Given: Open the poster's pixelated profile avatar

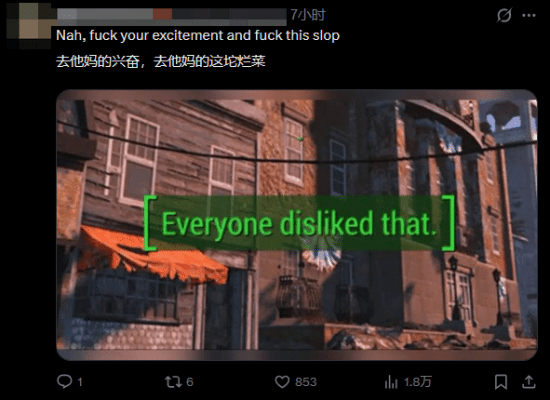Looking at the screenshot, I should click(x=29, y=25).
